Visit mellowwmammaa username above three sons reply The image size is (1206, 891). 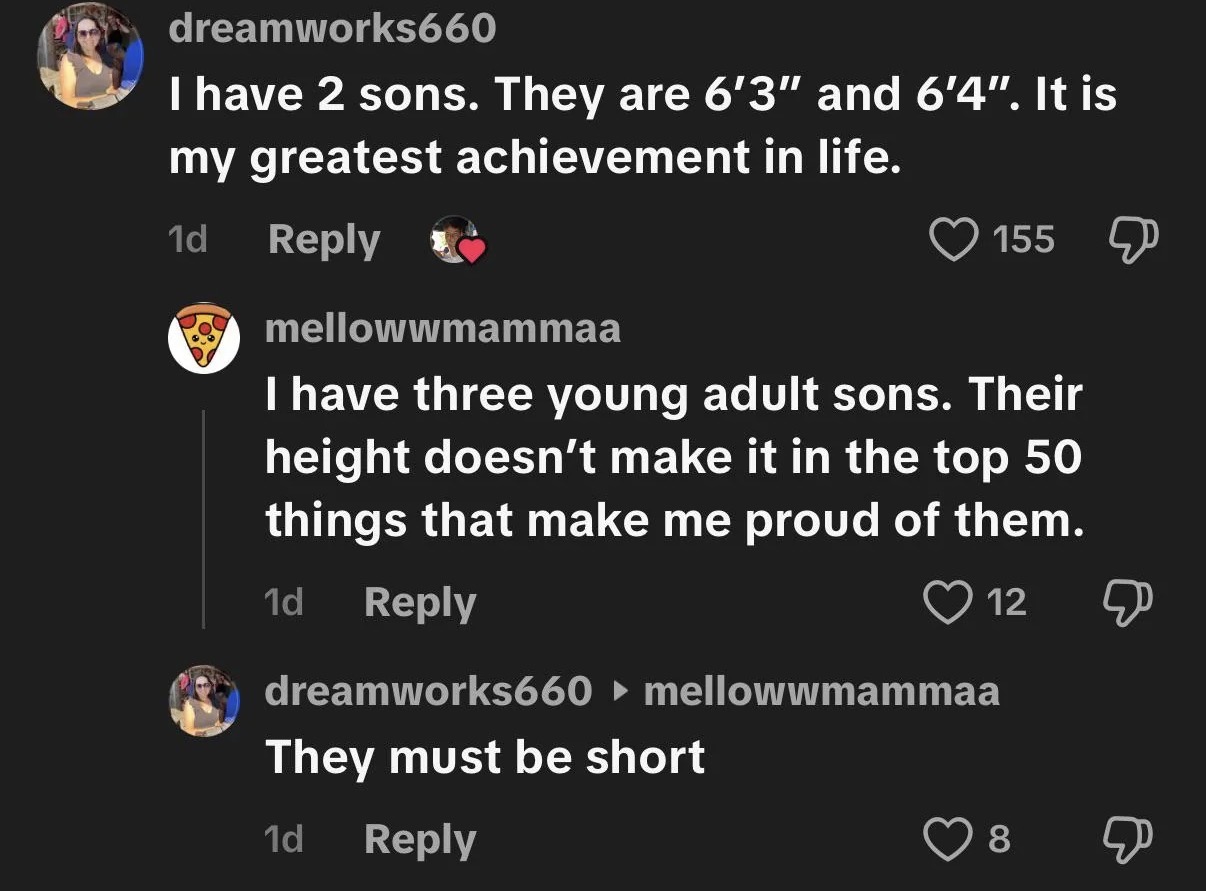click(443, 329)
